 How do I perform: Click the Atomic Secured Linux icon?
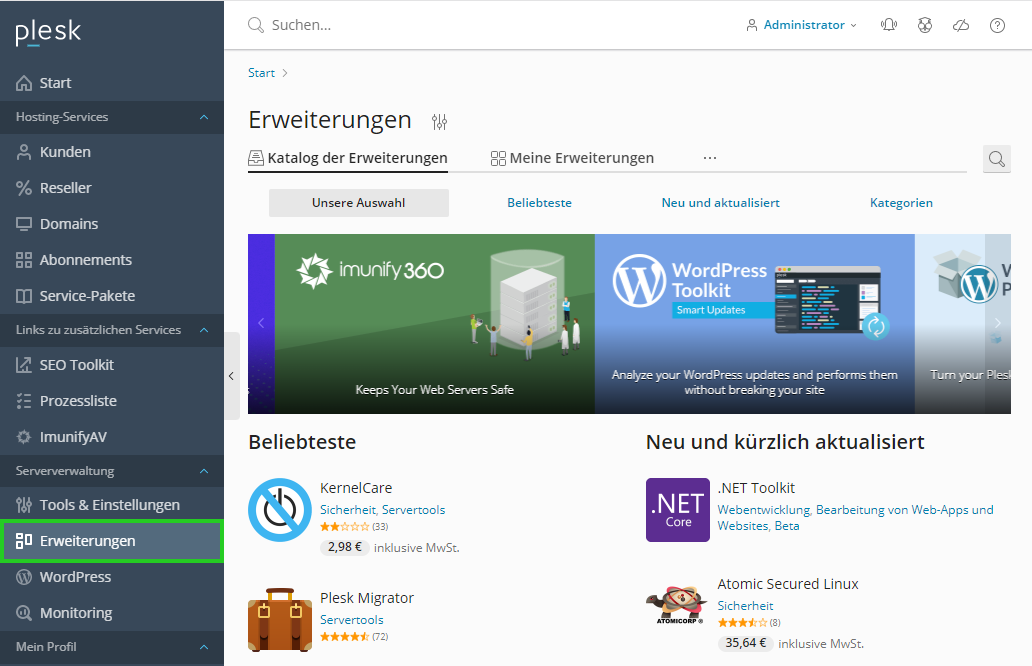(677, 603)
